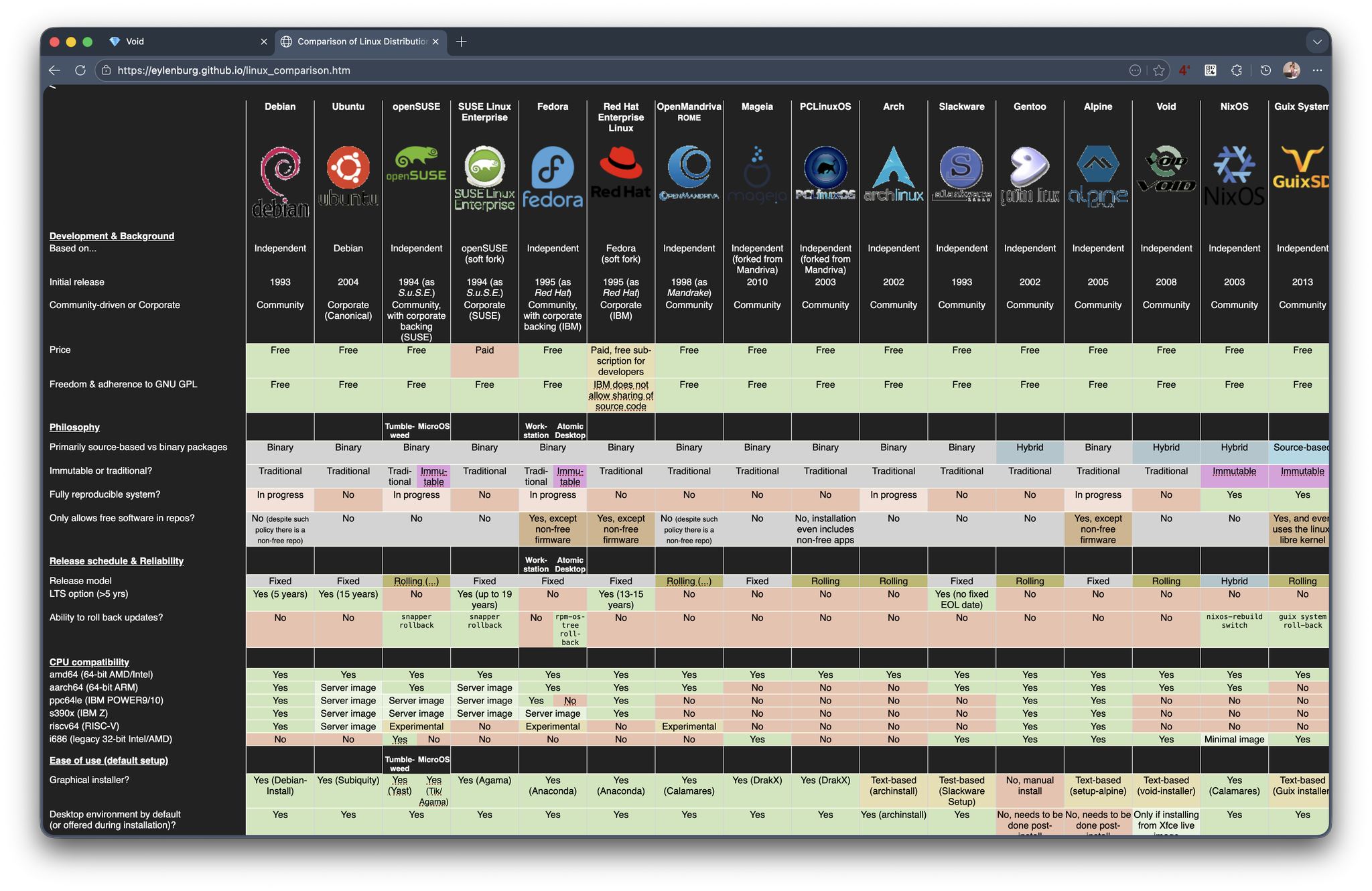Click the Fedora logo
1372x891 pixels.
[553, 178]
